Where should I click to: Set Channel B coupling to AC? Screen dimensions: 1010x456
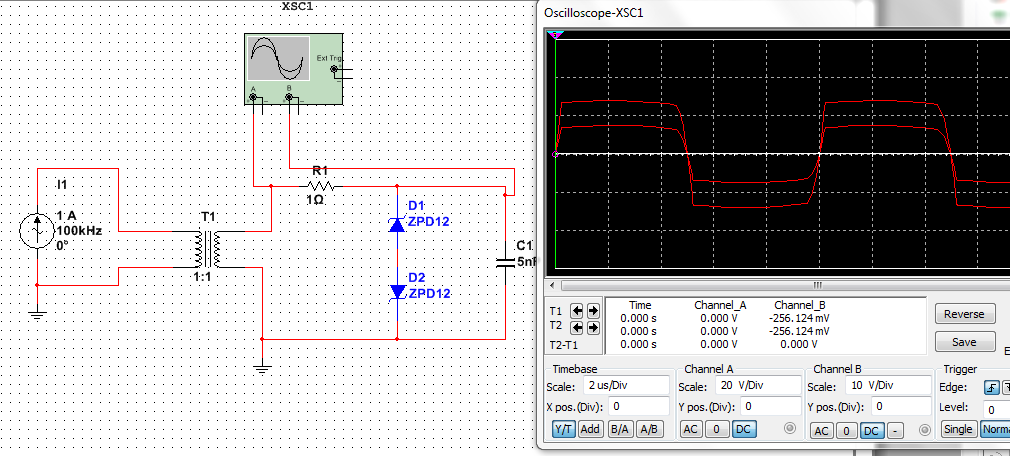coord(821,431)
